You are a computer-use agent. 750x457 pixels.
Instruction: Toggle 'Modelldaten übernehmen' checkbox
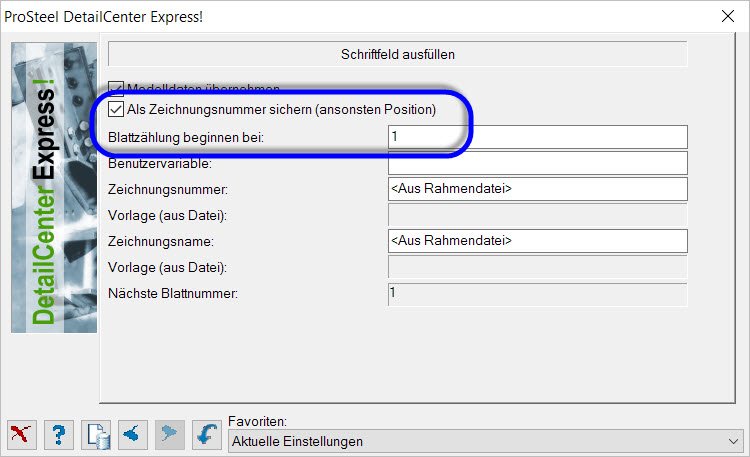pyautogui.click(x=116, y=88)
